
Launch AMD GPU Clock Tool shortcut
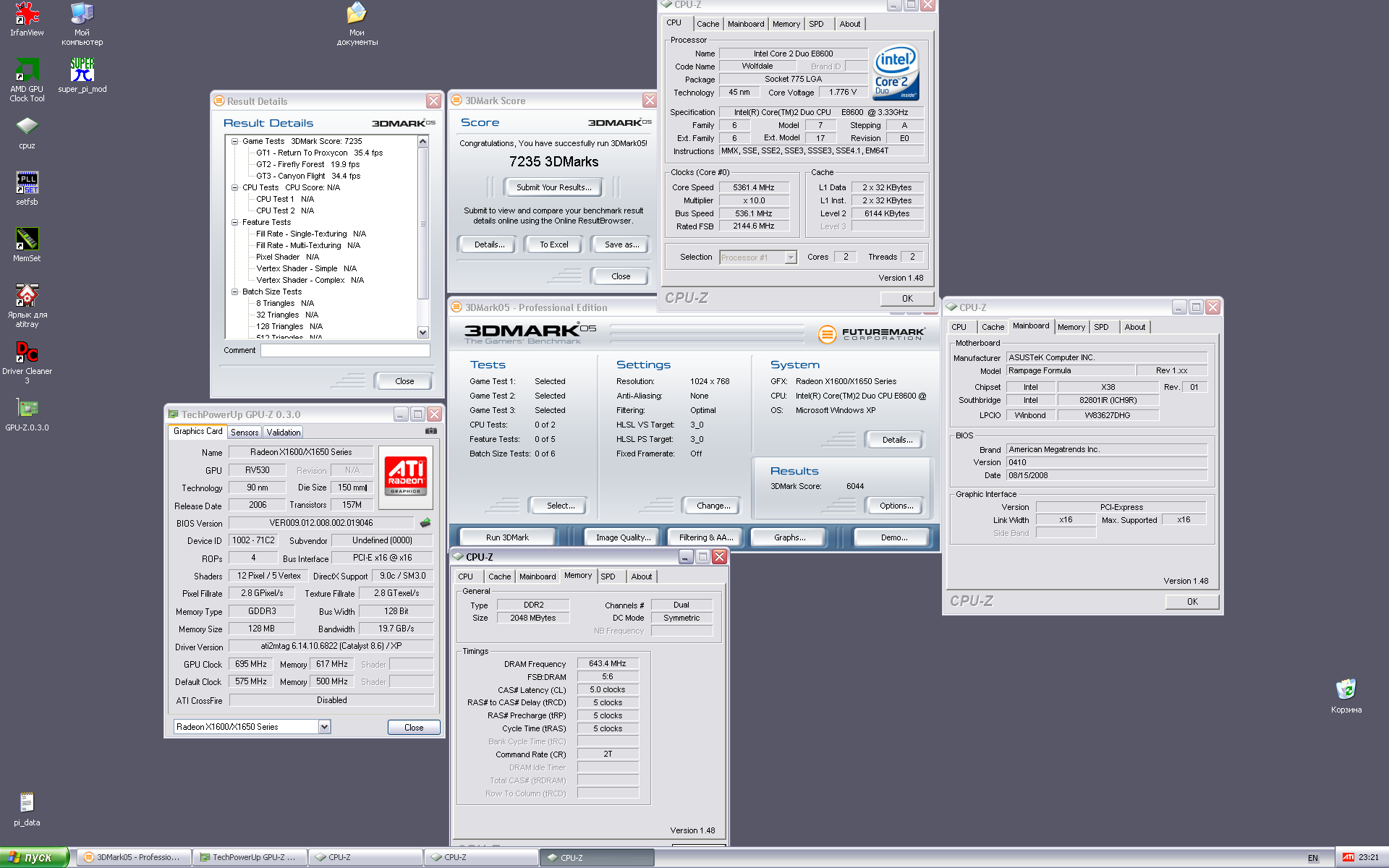[27, 80]
